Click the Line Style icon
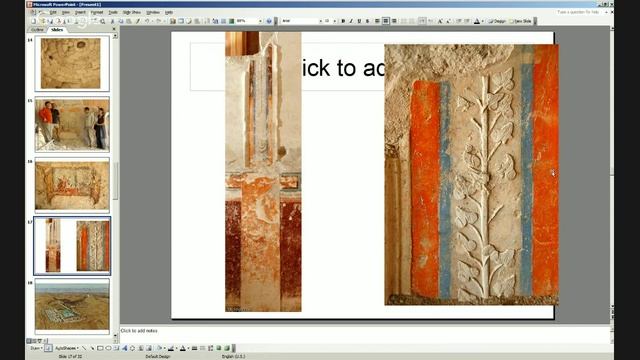 [195, 348]
